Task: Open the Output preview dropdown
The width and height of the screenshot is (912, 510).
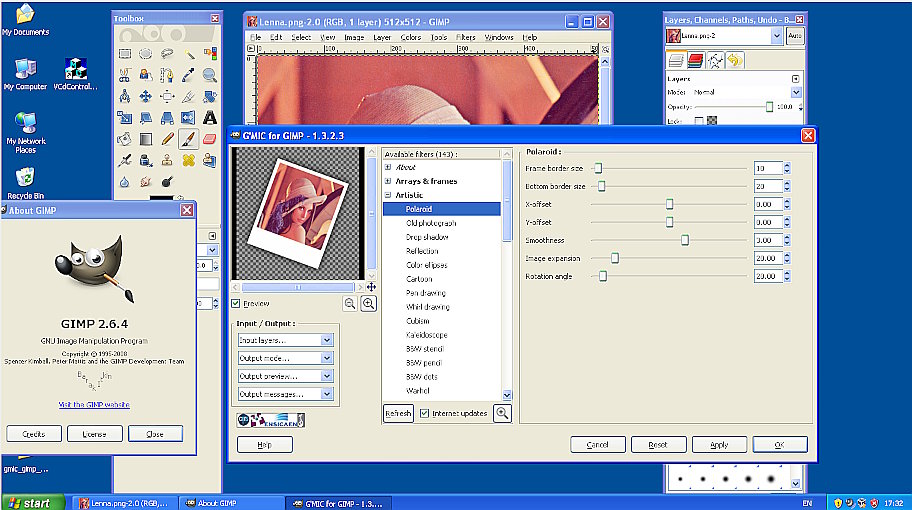Action: (285, 376)
